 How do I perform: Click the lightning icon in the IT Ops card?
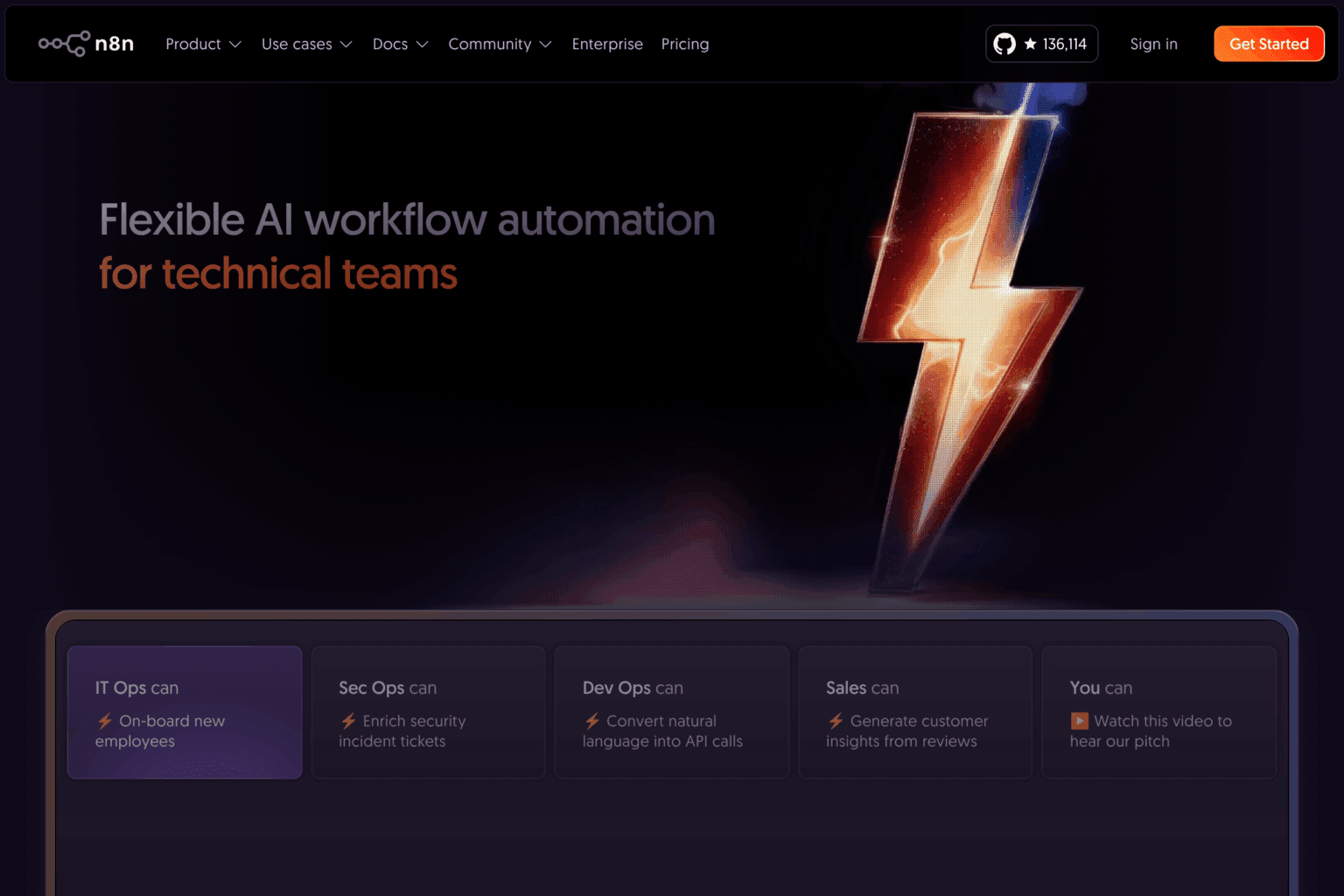105,721
